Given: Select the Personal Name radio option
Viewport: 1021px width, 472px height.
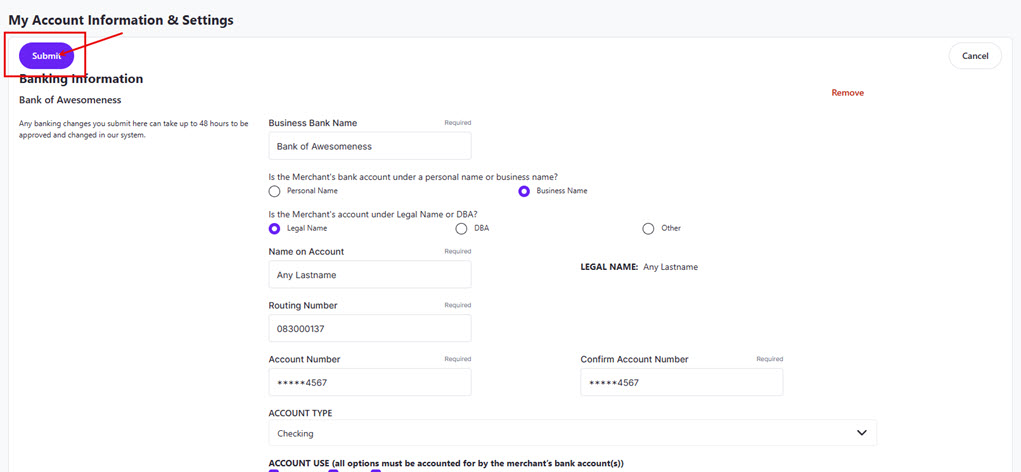Looking at the screenshot, I should point(275,191).
